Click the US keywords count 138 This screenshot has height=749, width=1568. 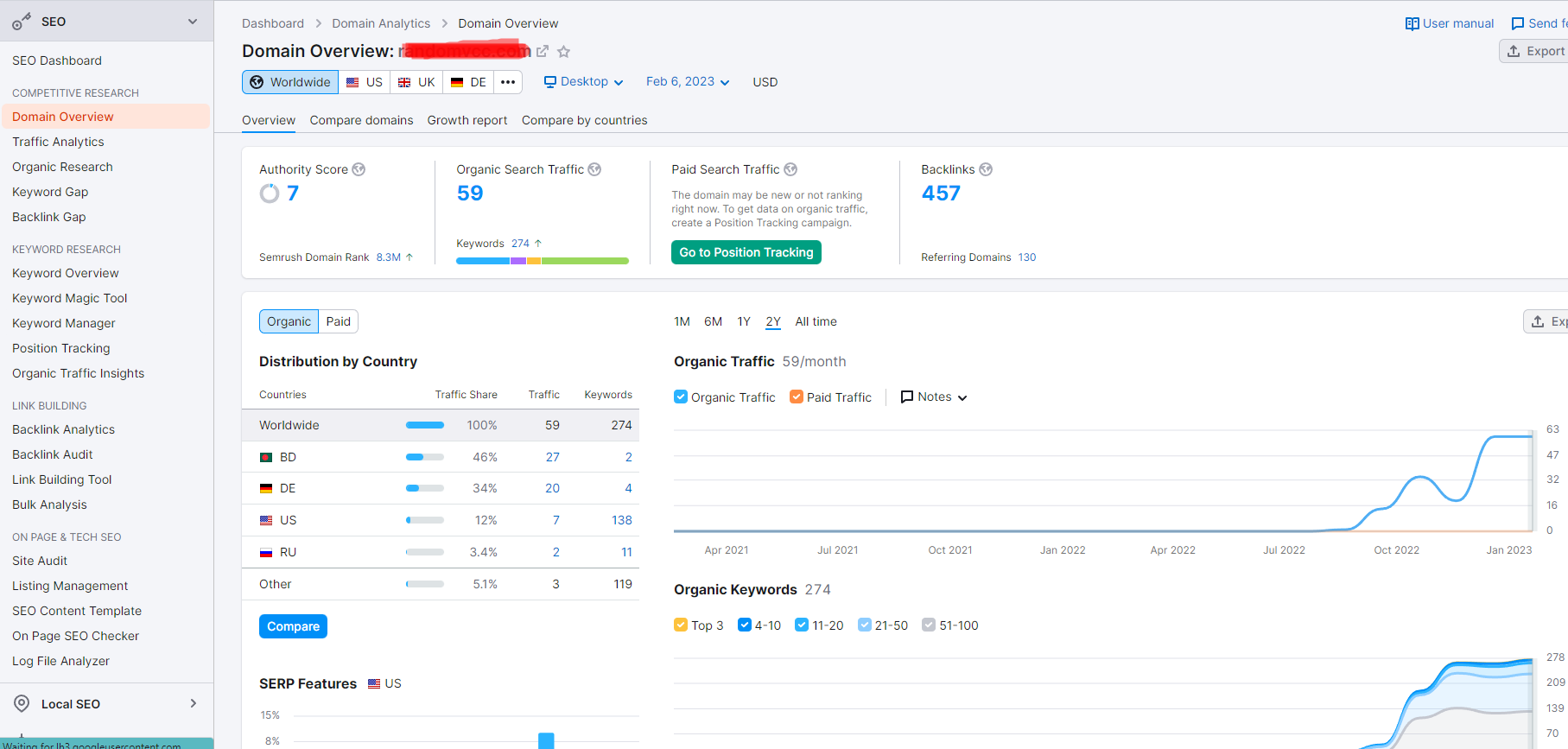click(622, 520)
